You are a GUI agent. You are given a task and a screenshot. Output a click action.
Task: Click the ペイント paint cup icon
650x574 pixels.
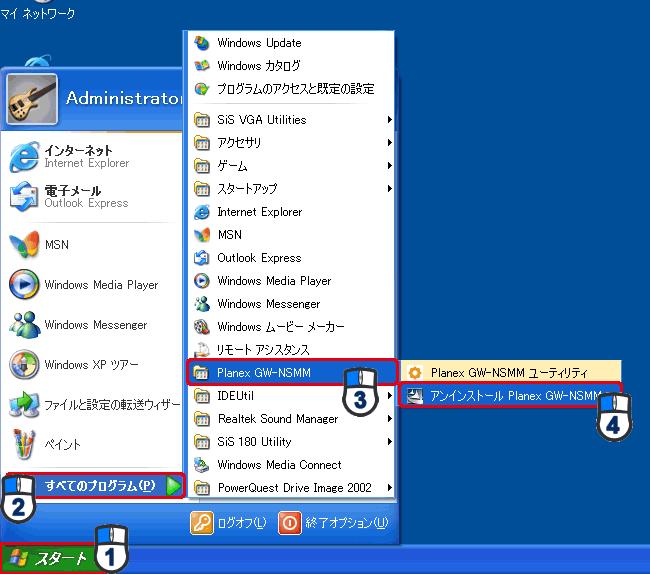(24, 444)
